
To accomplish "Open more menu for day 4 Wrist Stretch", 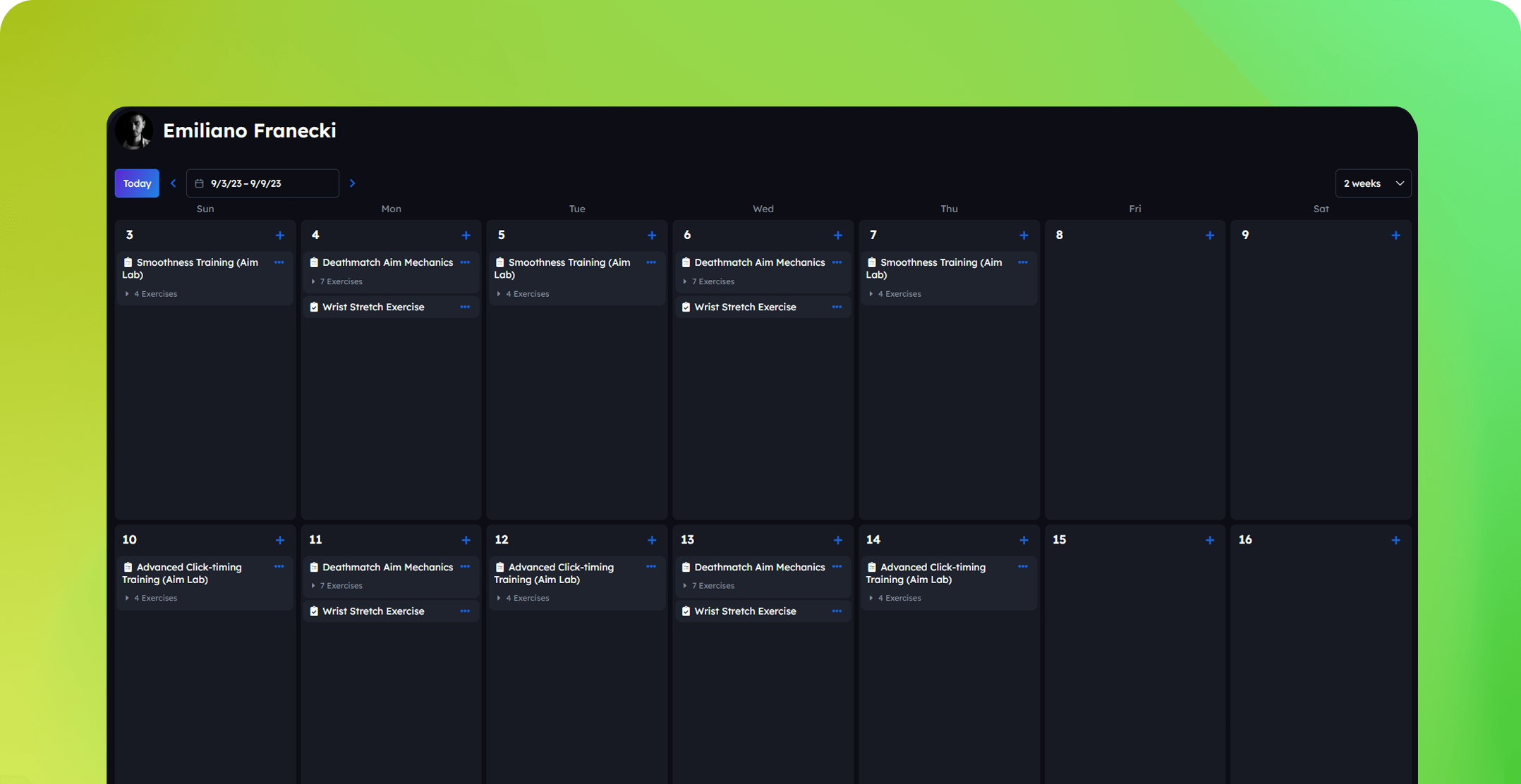I will pyautogui.click(x=465, y=307).
